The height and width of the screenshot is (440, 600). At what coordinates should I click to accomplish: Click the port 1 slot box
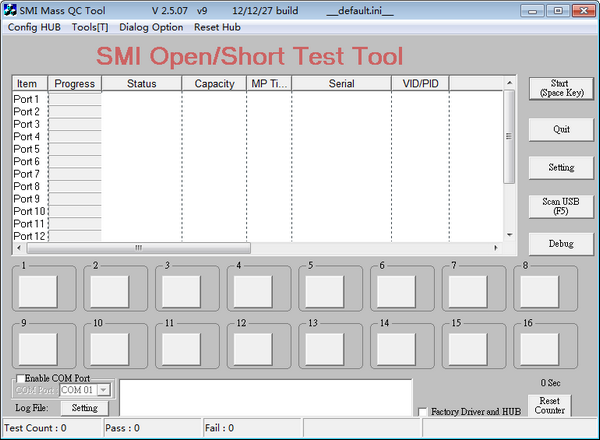[38, 290]
